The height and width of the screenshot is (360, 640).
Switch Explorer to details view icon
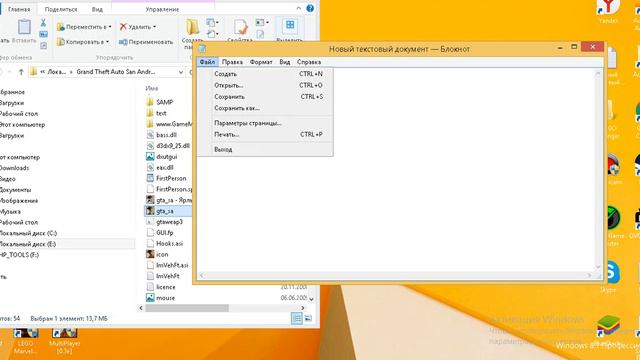coord(297,318)
